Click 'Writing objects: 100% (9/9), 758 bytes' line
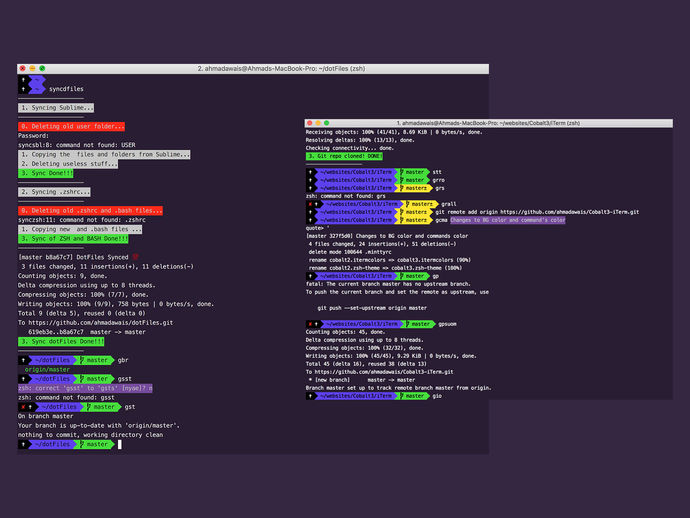 pos(116,304)
